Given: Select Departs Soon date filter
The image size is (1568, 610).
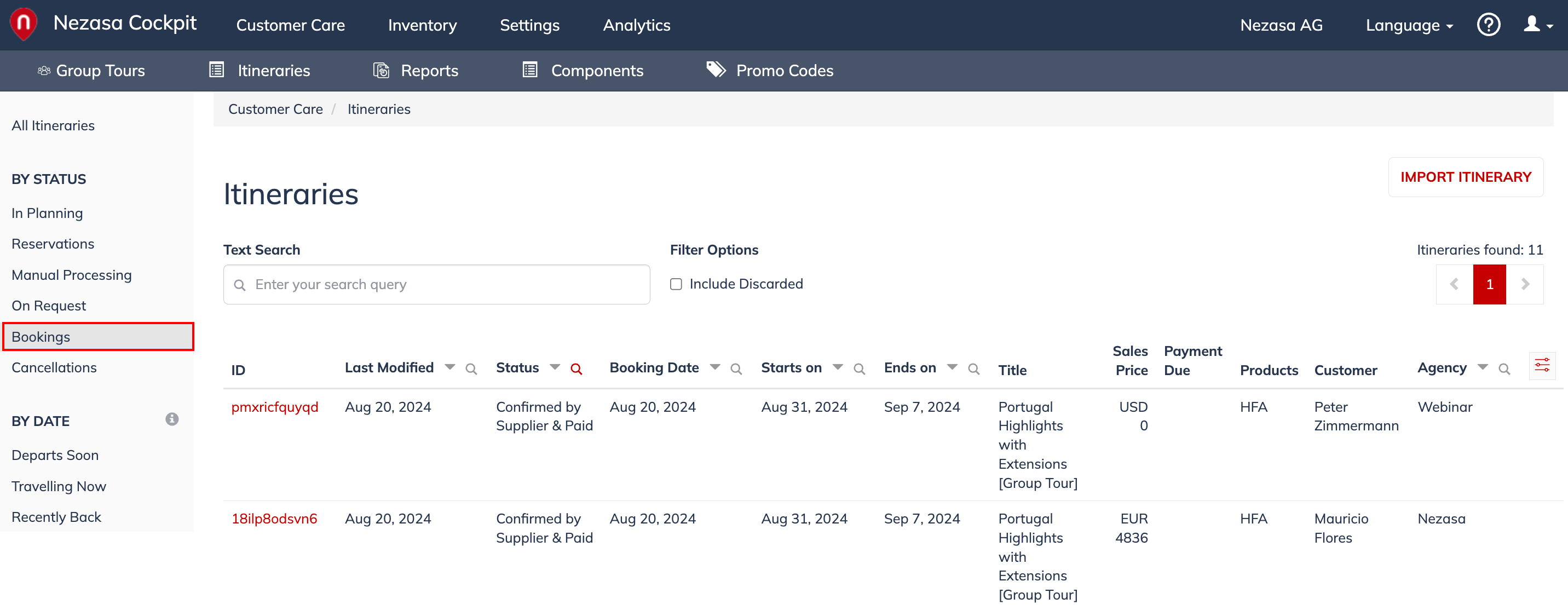Looking at the screenshot, I should point(55,456).
